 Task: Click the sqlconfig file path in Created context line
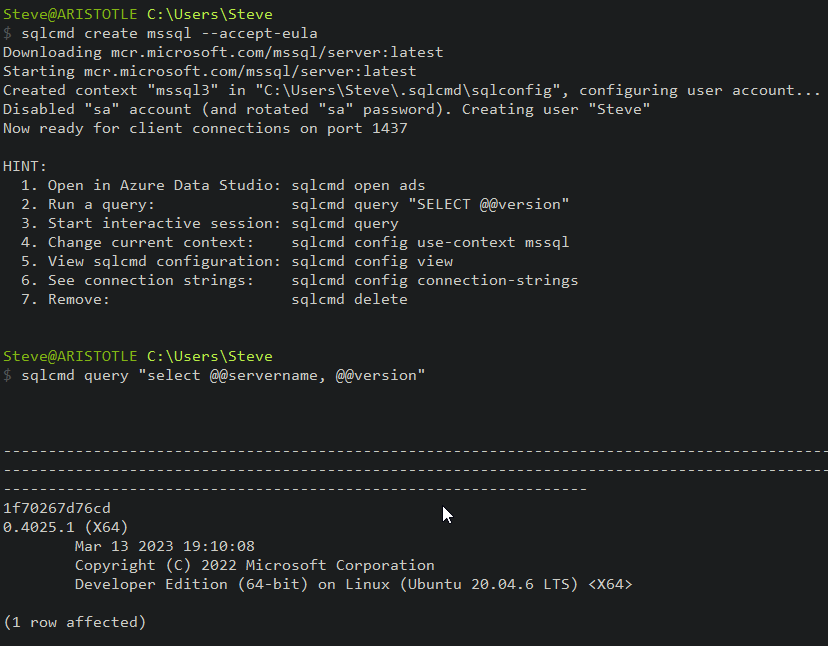coord(442,90)
